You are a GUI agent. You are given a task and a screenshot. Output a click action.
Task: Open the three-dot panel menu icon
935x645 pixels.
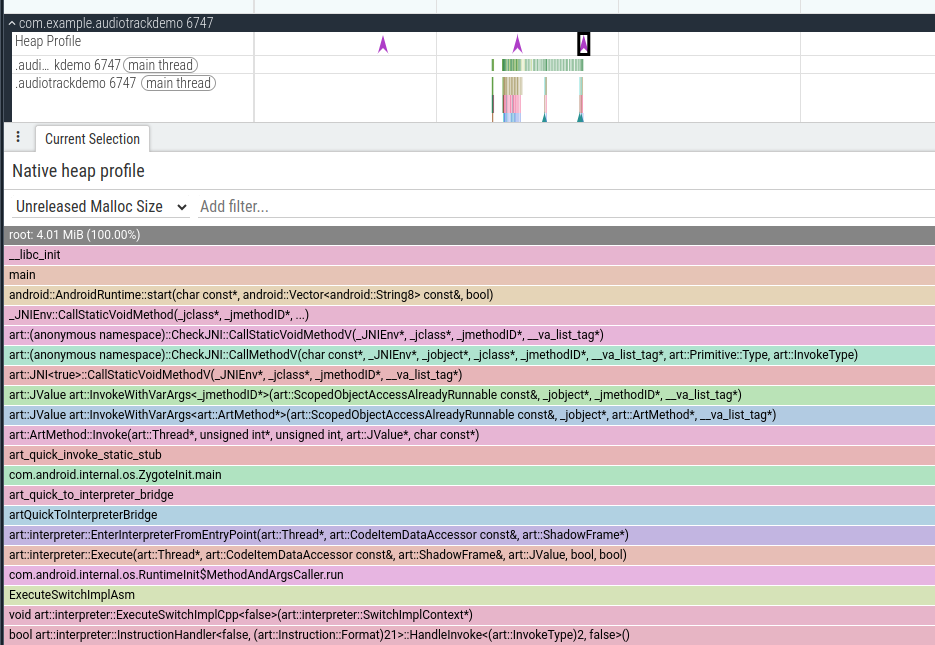click(x=18, y=137)
